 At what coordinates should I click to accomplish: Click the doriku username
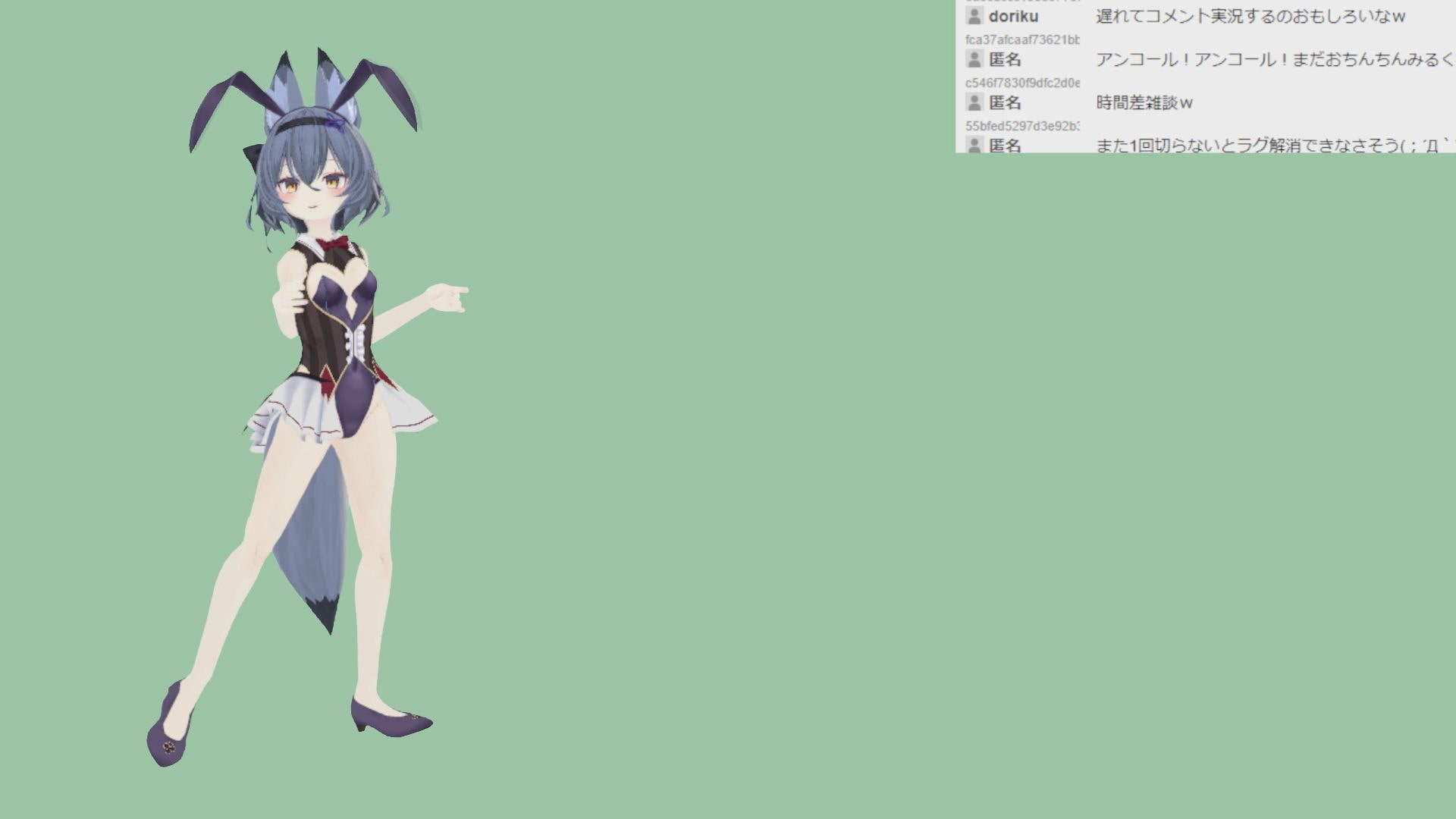click(x=1013, y=16)
